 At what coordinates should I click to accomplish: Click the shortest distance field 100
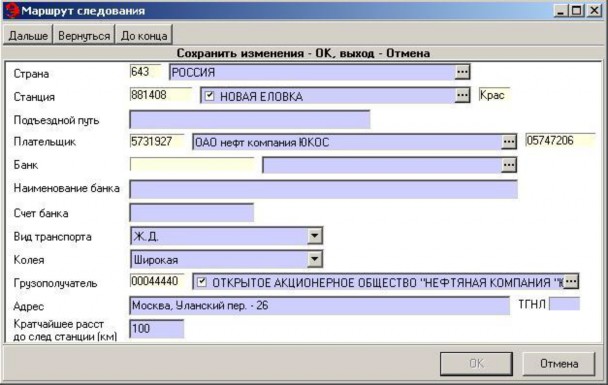[157, 329]
